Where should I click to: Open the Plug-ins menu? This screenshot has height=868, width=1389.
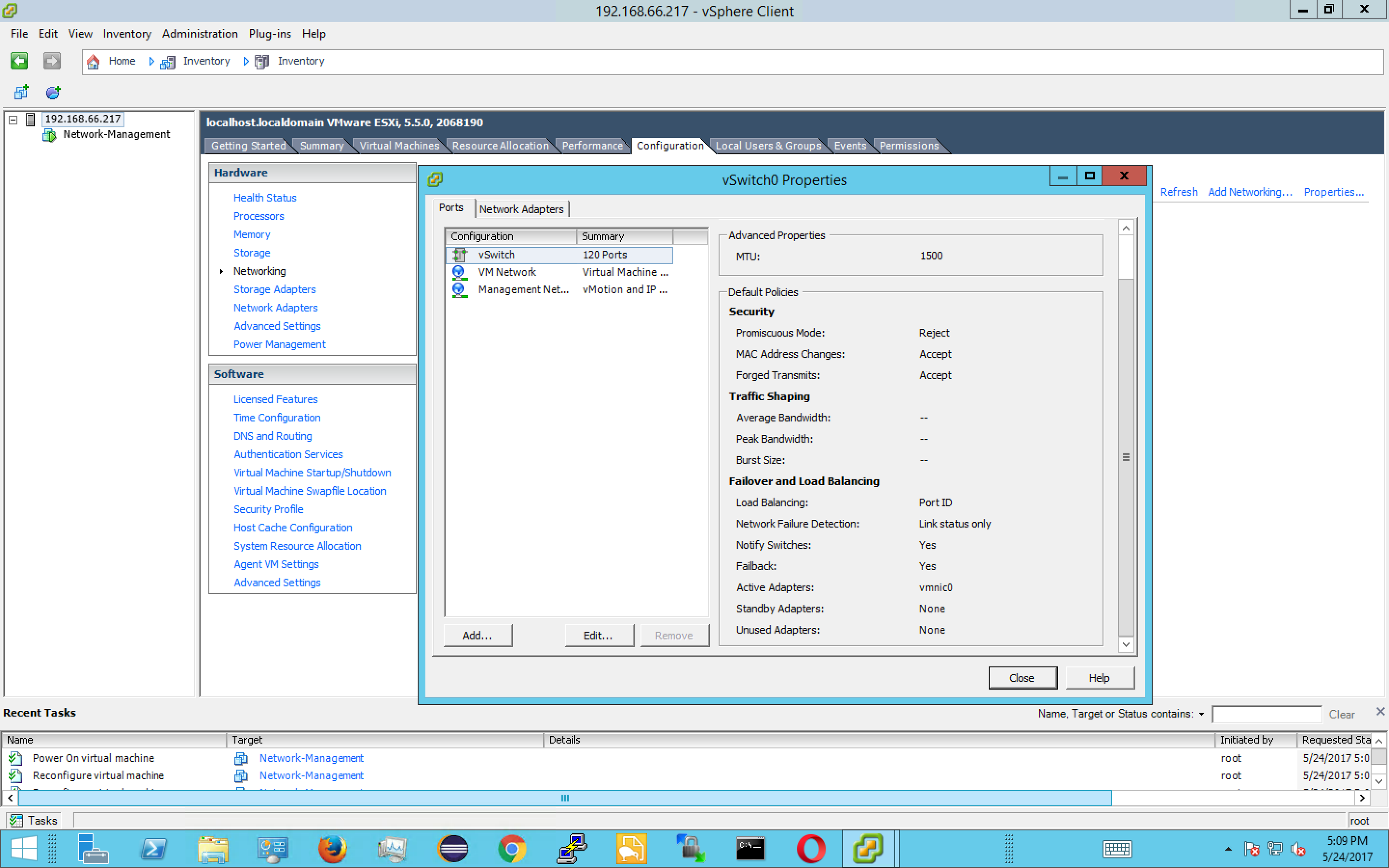[x=270, y=34]
